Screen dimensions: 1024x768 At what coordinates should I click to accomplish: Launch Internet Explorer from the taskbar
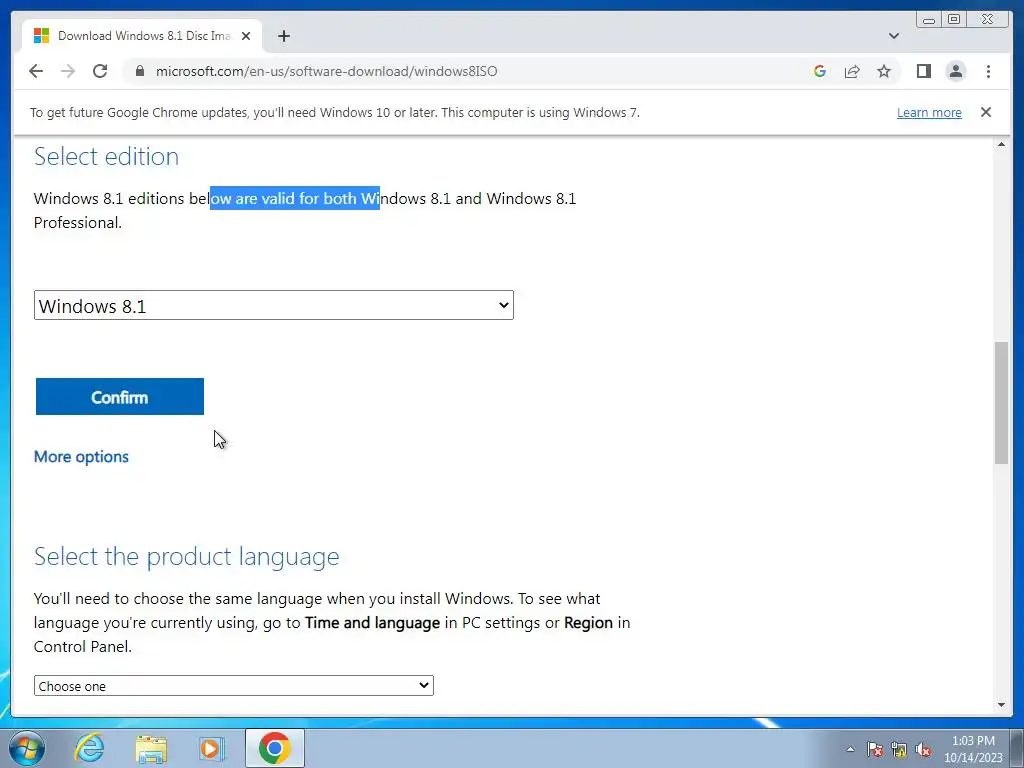(x=89, y=748)
